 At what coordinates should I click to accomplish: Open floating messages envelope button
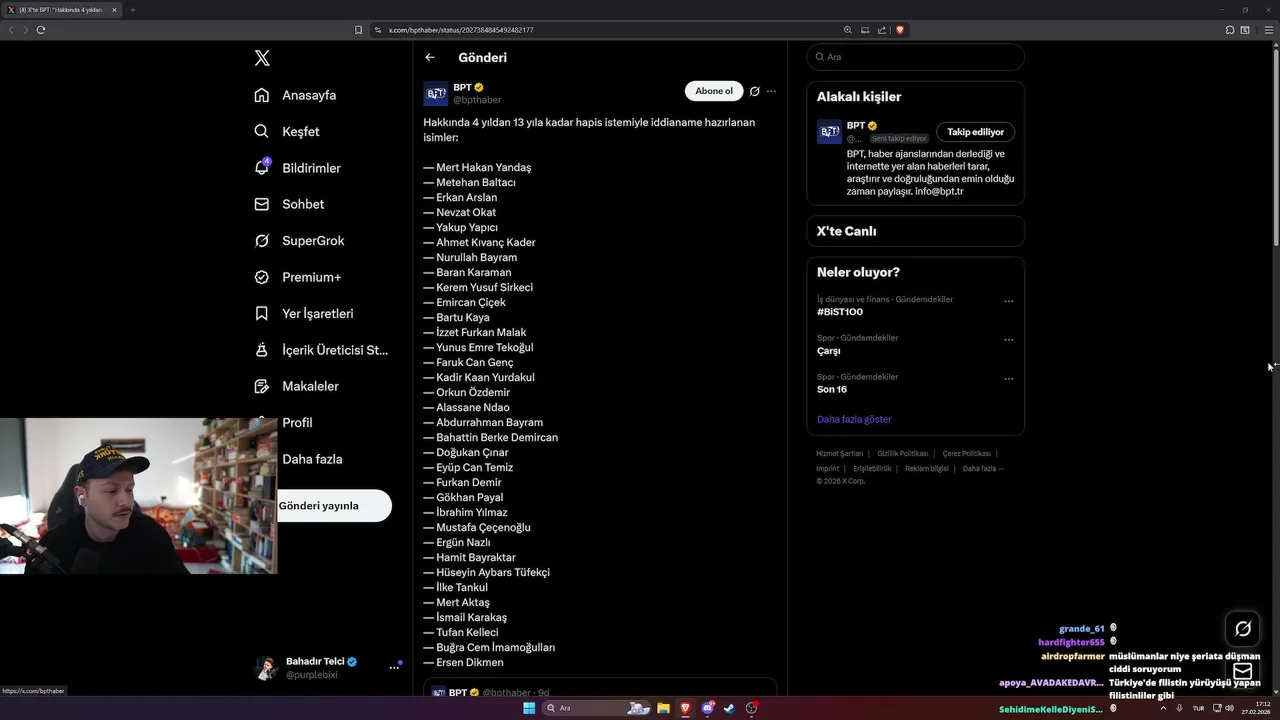point(1243,670)
